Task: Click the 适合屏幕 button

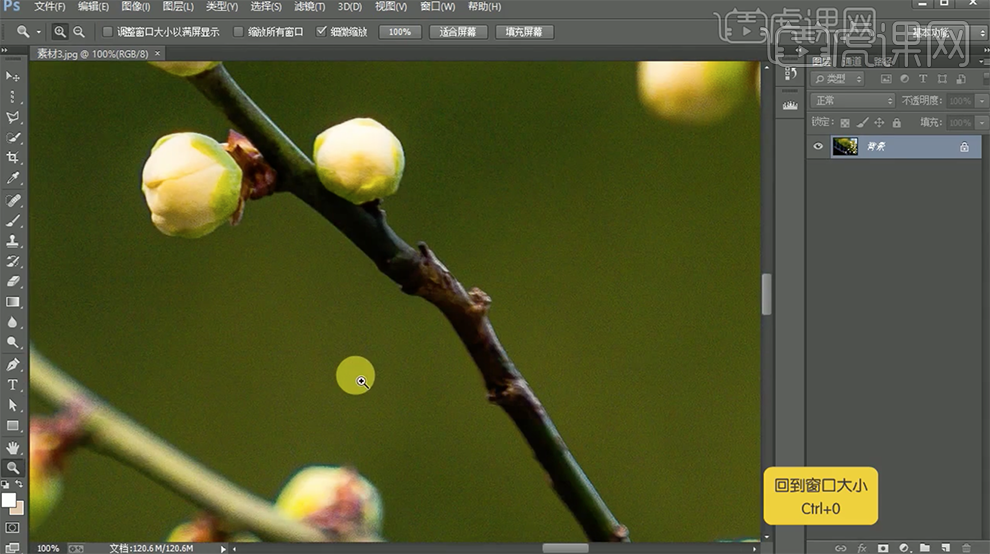Action: pos(458,32)
